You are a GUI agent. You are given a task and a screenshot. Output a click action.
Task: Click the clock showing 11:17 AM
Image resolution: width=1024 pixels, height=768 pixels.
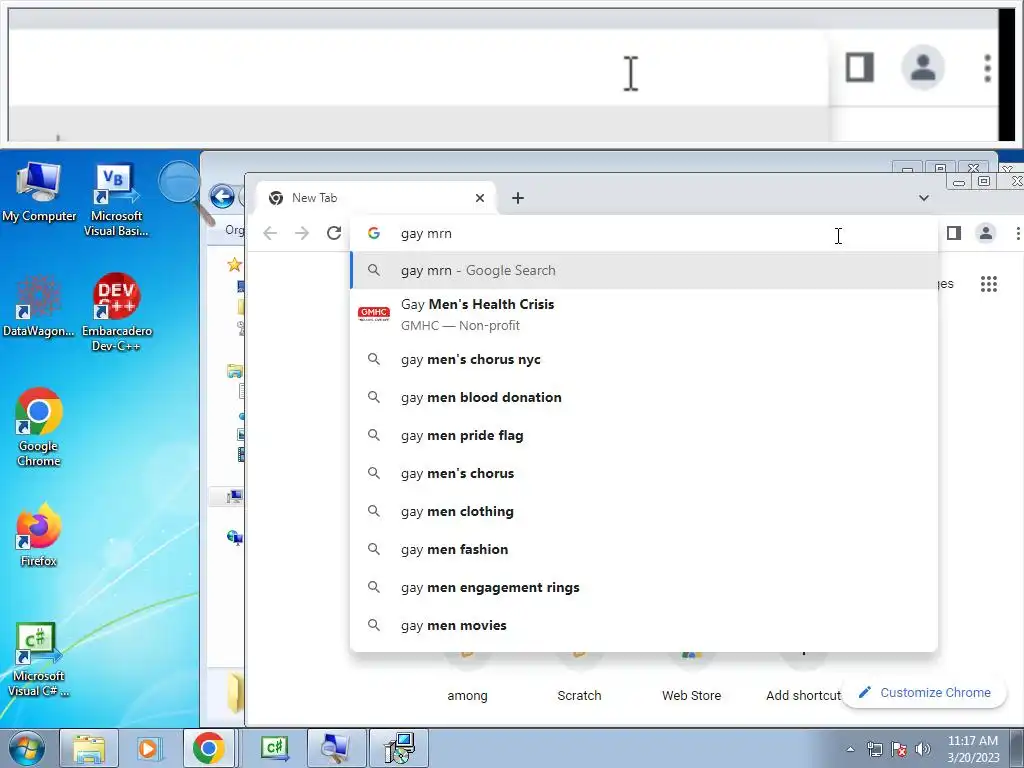coord(973,748)
